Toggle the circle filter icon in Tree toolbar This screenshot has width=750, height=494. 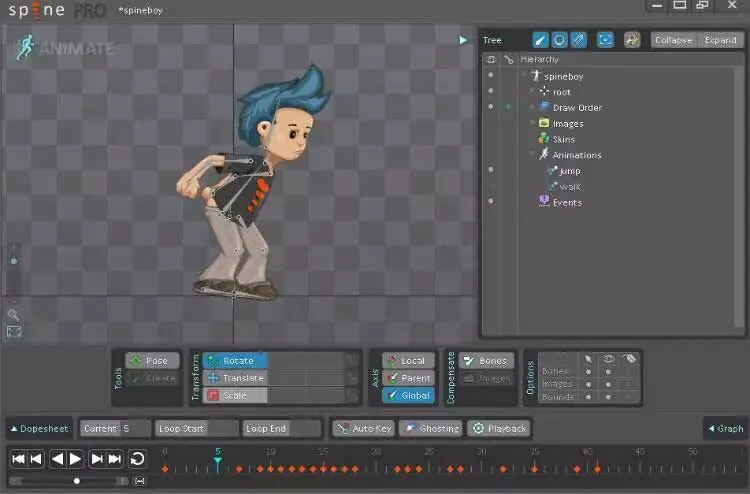click(x=559, y=40)
